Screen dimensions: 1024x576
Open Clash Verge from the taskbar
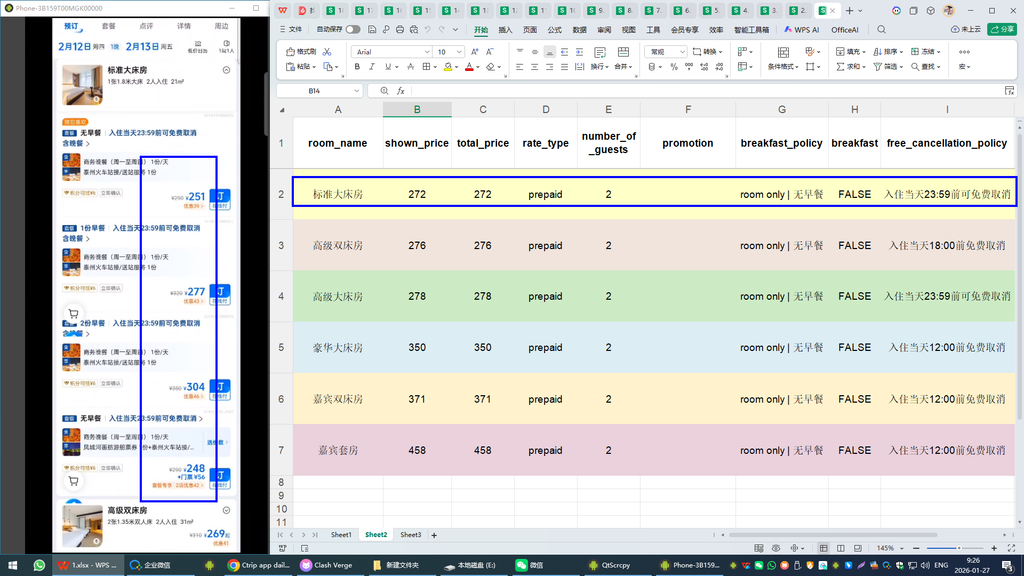[x=326, y=565]
